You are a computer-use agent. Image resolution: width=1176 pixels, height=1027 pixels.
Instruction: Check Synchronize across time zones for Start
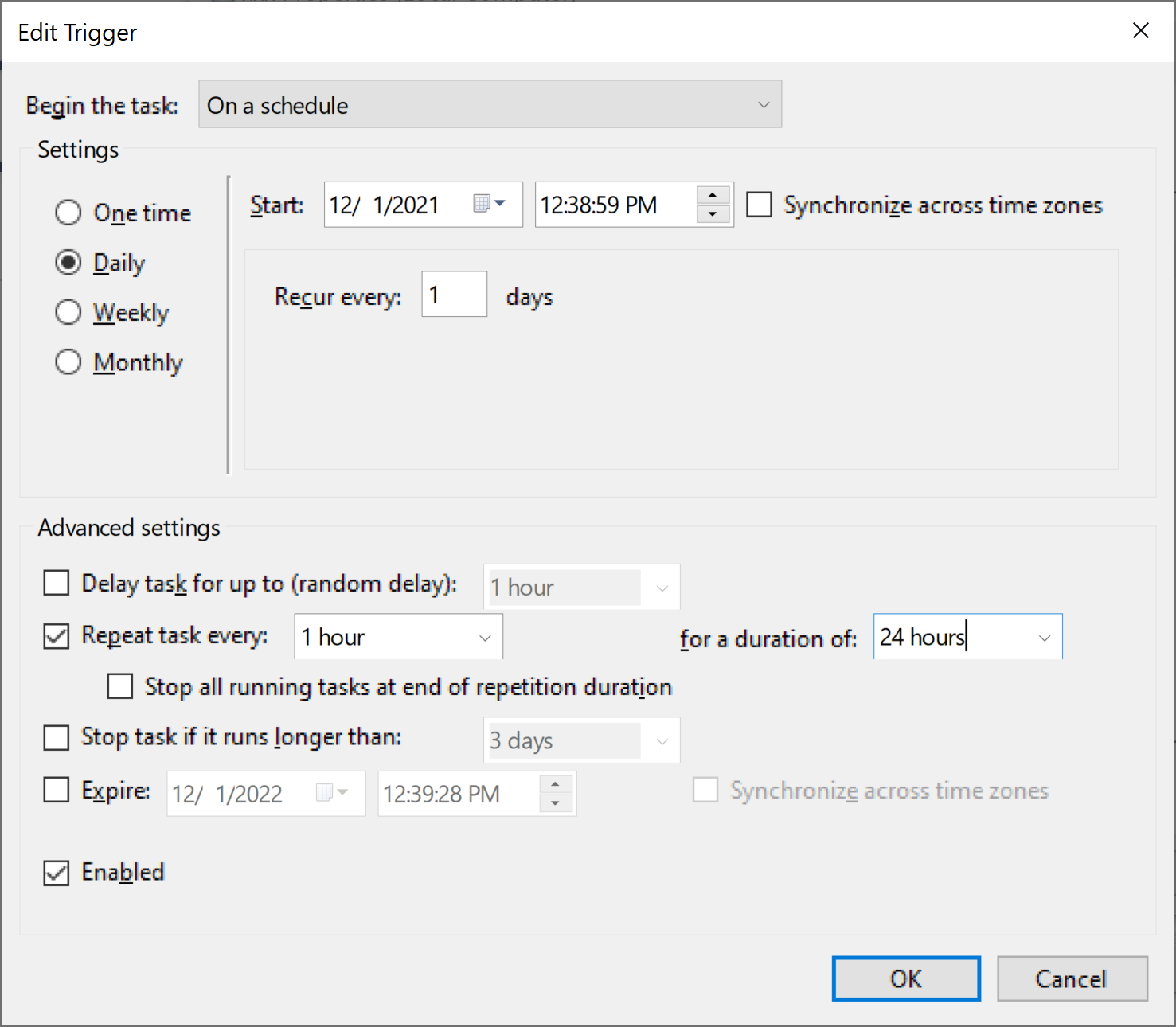click(x=759, y=205)
